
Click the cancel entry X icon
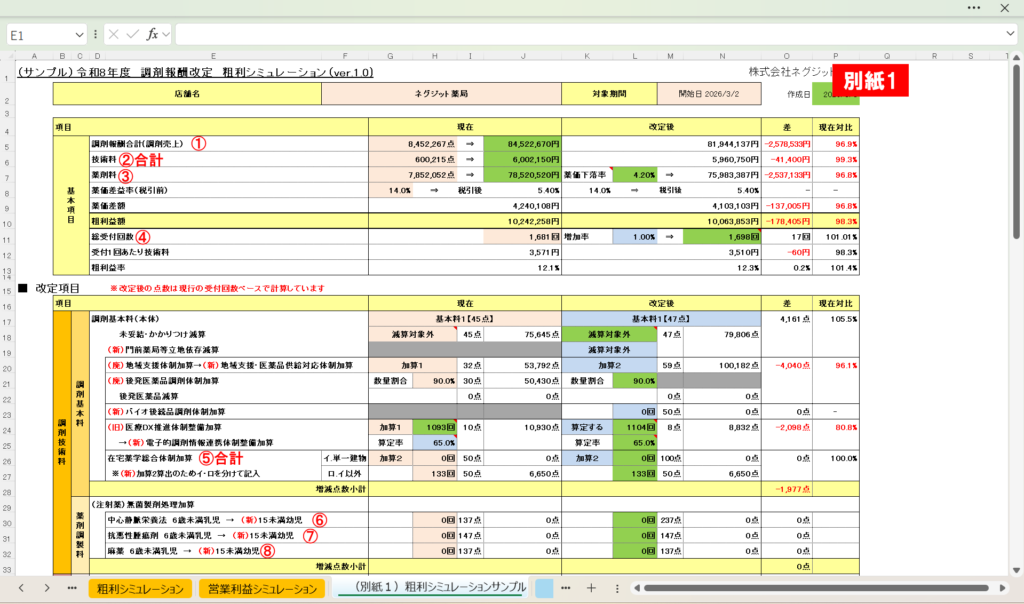tap(114, 34)
